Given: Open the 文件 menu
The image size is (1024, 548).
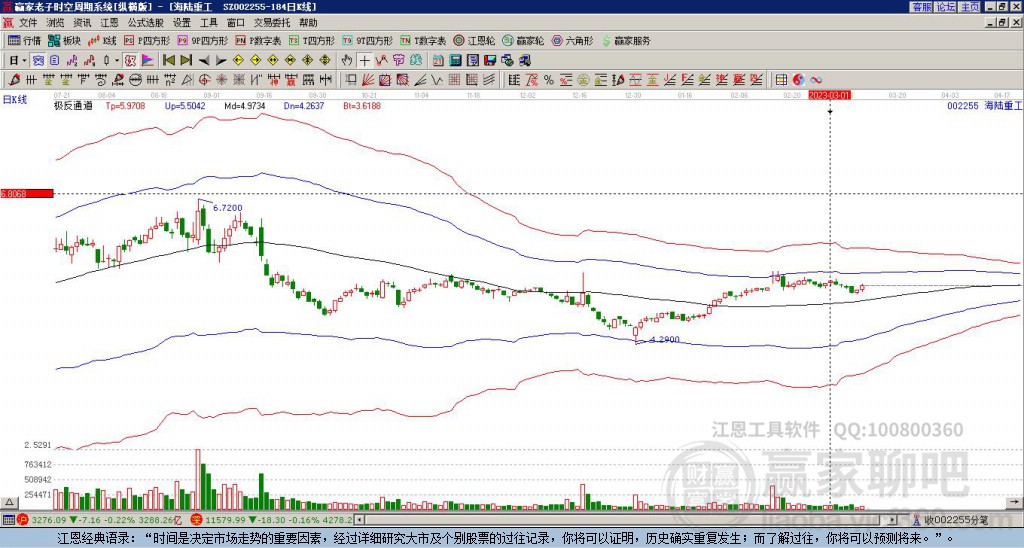Looking at the screenshot, I should (28, 23).
